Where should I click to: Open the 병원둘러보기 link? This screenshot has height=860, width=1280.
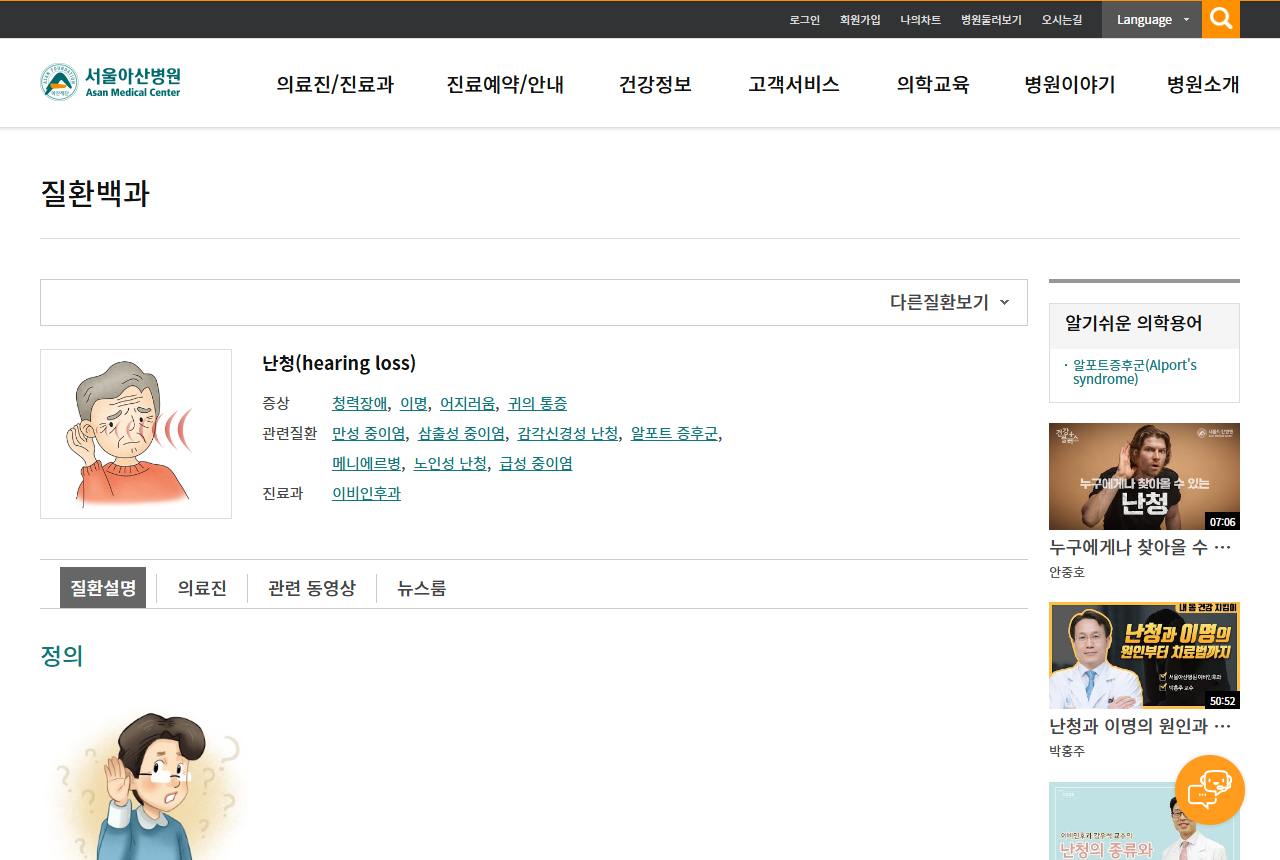pyautogui.click(x=991, y=20)
